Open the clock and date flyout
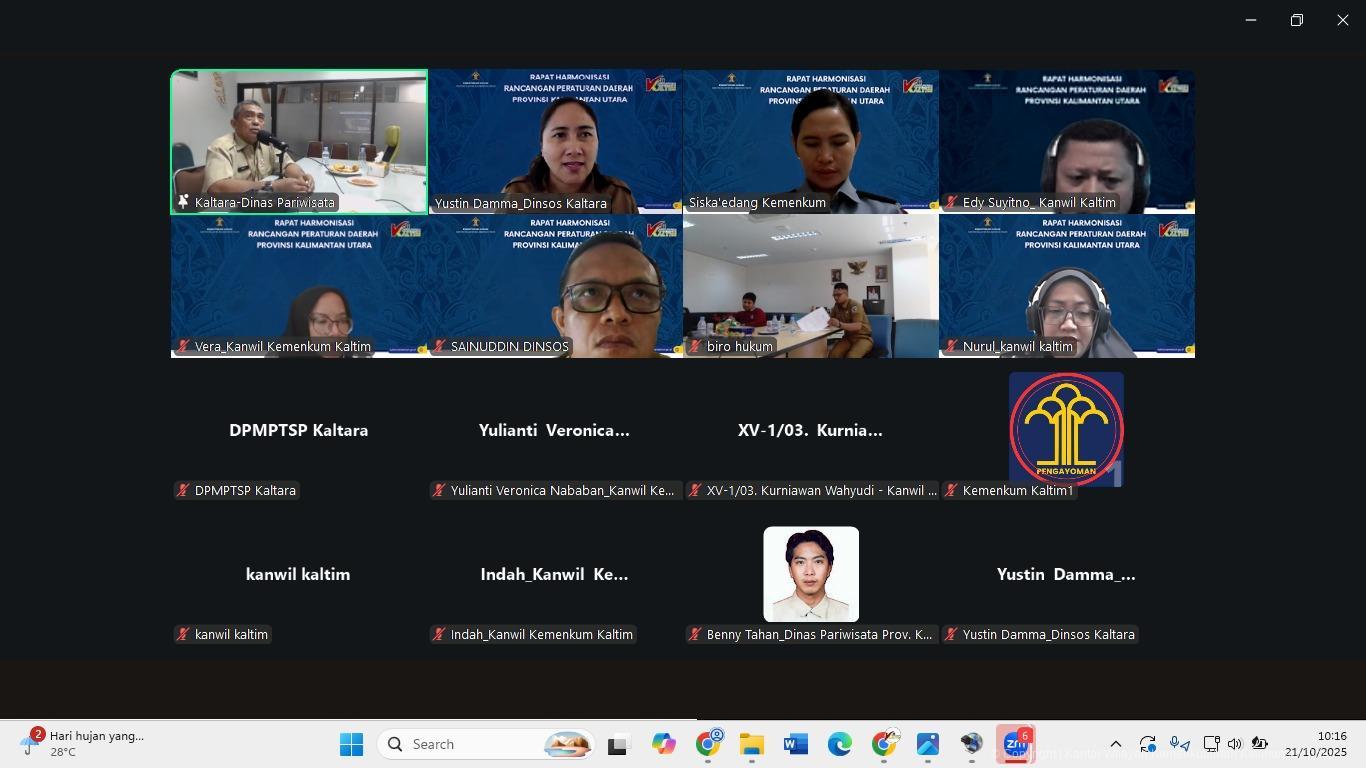 pos(1315,744)
